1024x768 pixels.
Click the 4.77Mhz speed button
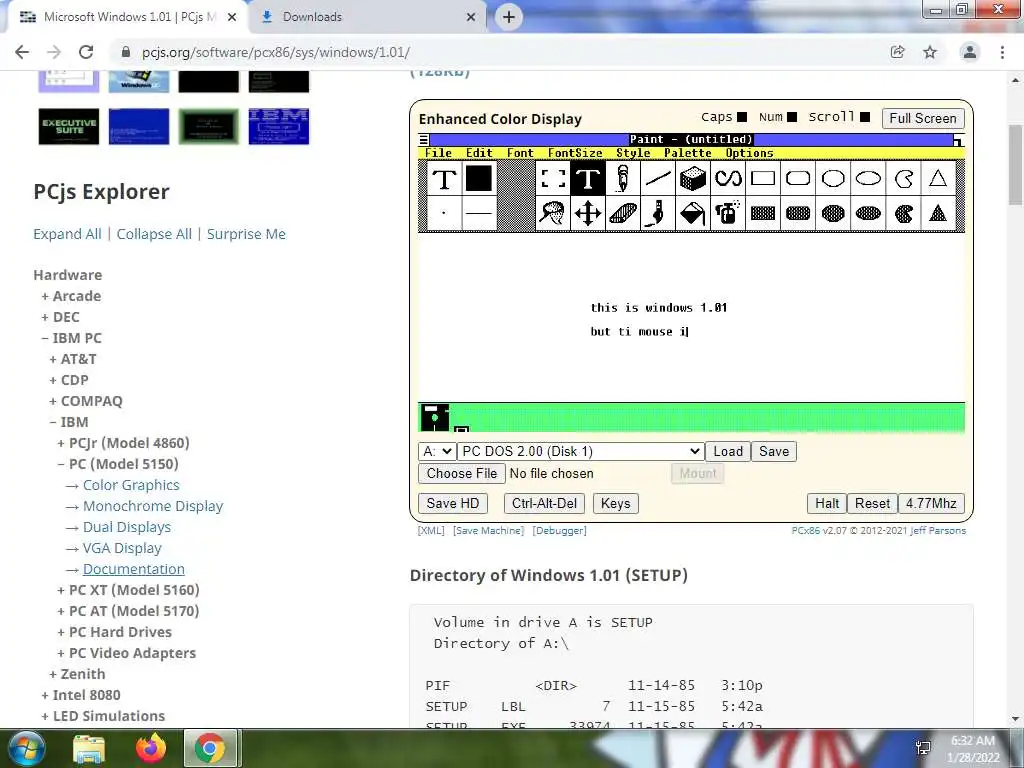pyautogui.click(x=931, y=504)
